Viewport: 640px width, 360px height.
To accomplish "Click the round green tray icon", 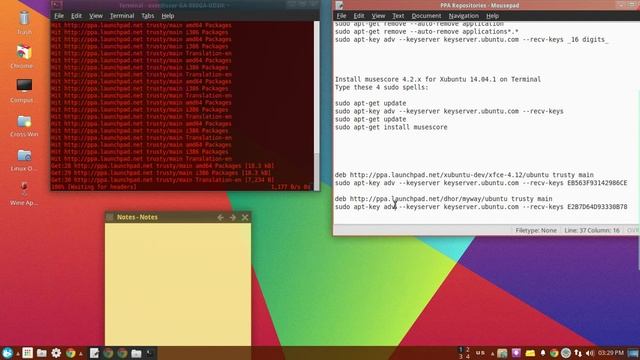I will click(x=566, y=353).
